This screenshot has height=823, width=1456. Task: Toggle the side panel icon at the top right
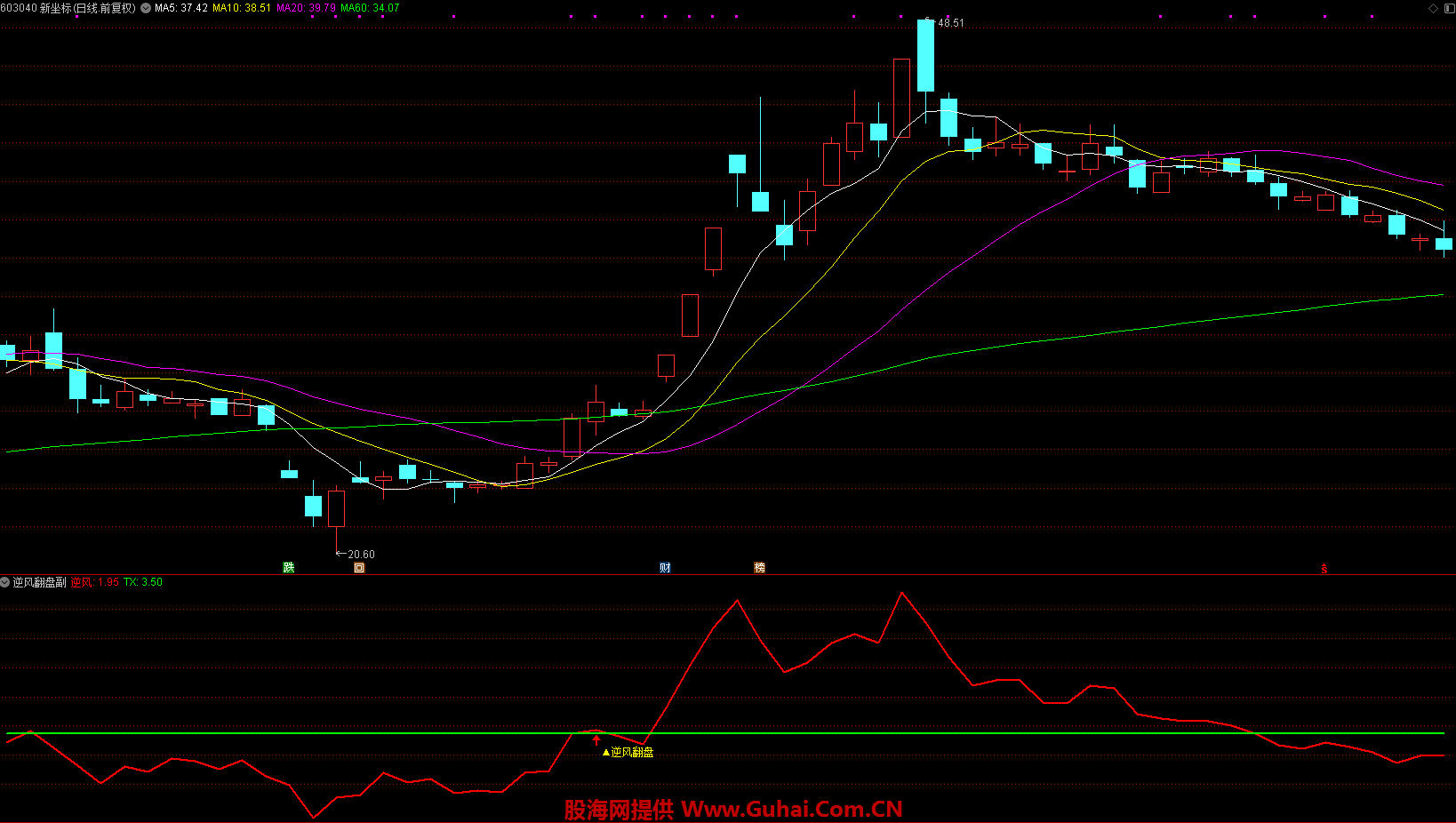1449,8
